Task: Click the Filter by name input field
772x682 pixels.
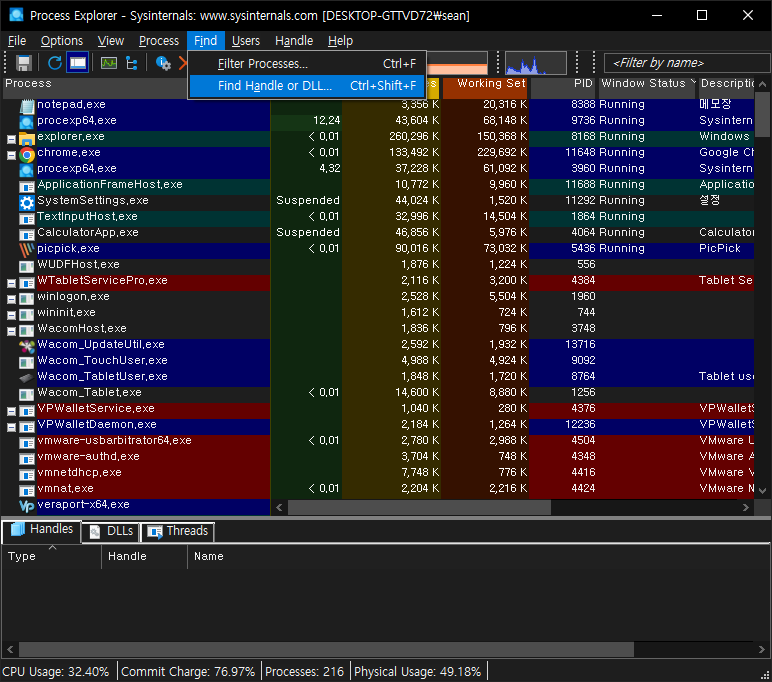Action: [x=687, y=63]
